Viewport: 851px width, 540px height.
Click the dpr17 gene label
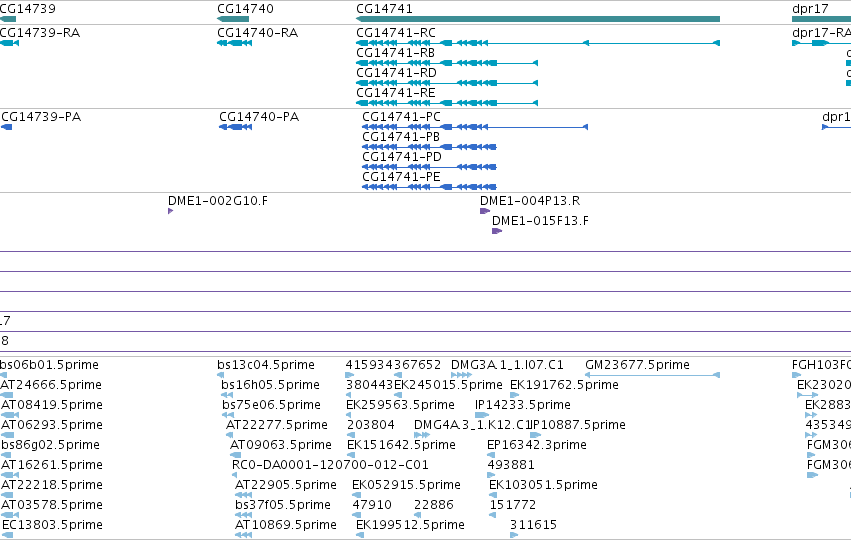[x=810, y=9]
